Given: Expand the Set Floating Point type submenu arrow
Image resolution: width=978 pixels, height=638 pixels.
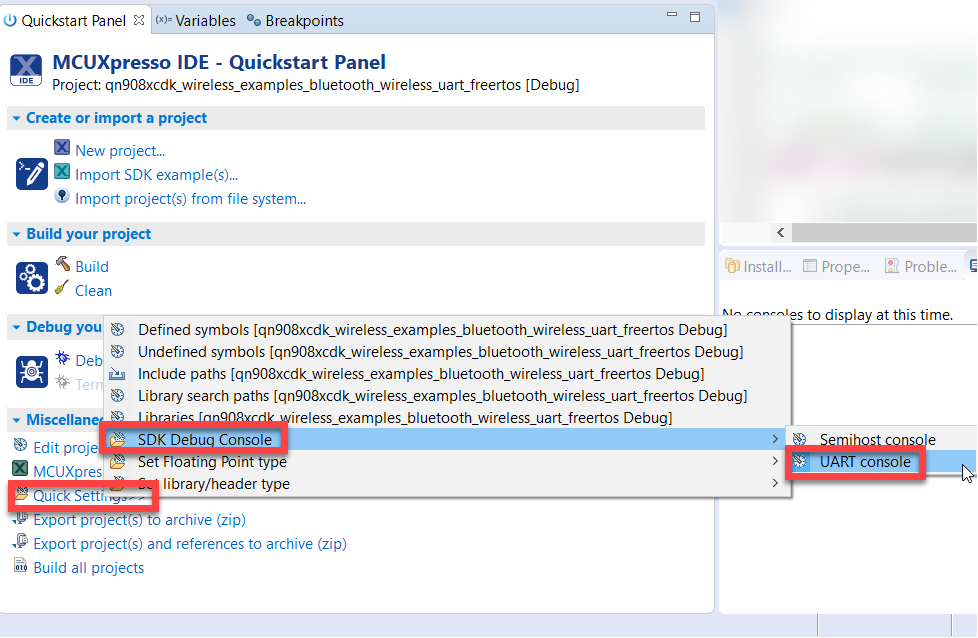Looking at the screenshot, I should [775, 461].
